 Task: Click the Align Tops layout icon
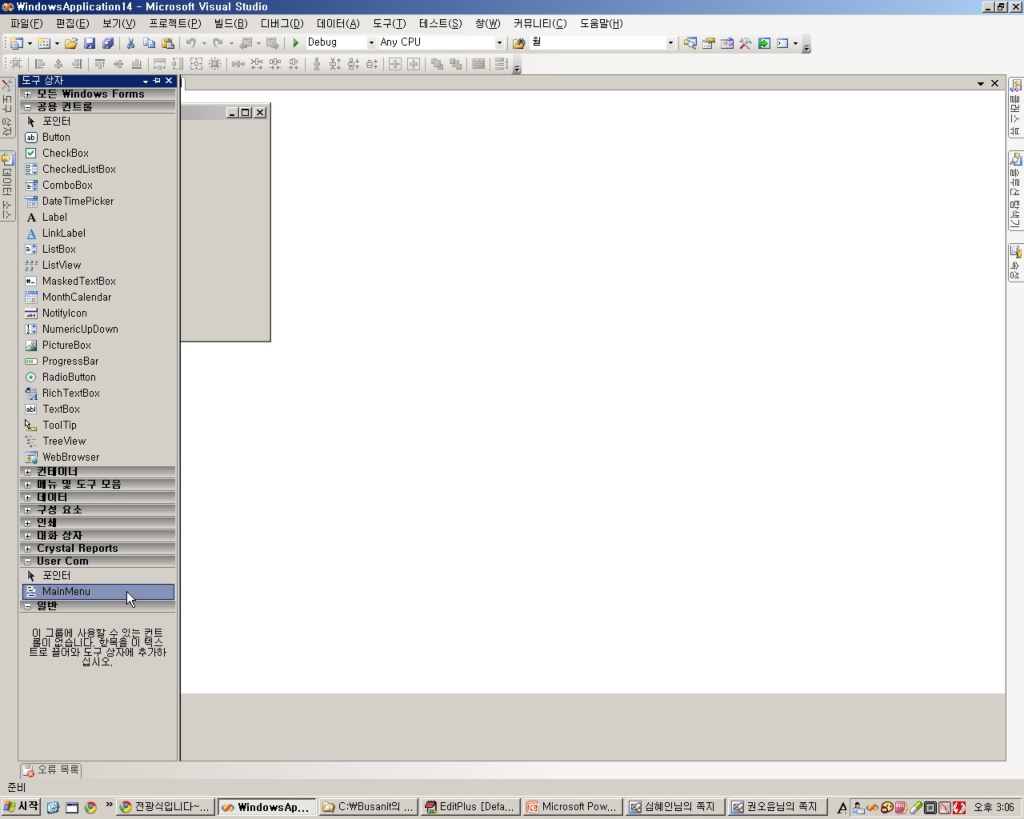[100, 64]
